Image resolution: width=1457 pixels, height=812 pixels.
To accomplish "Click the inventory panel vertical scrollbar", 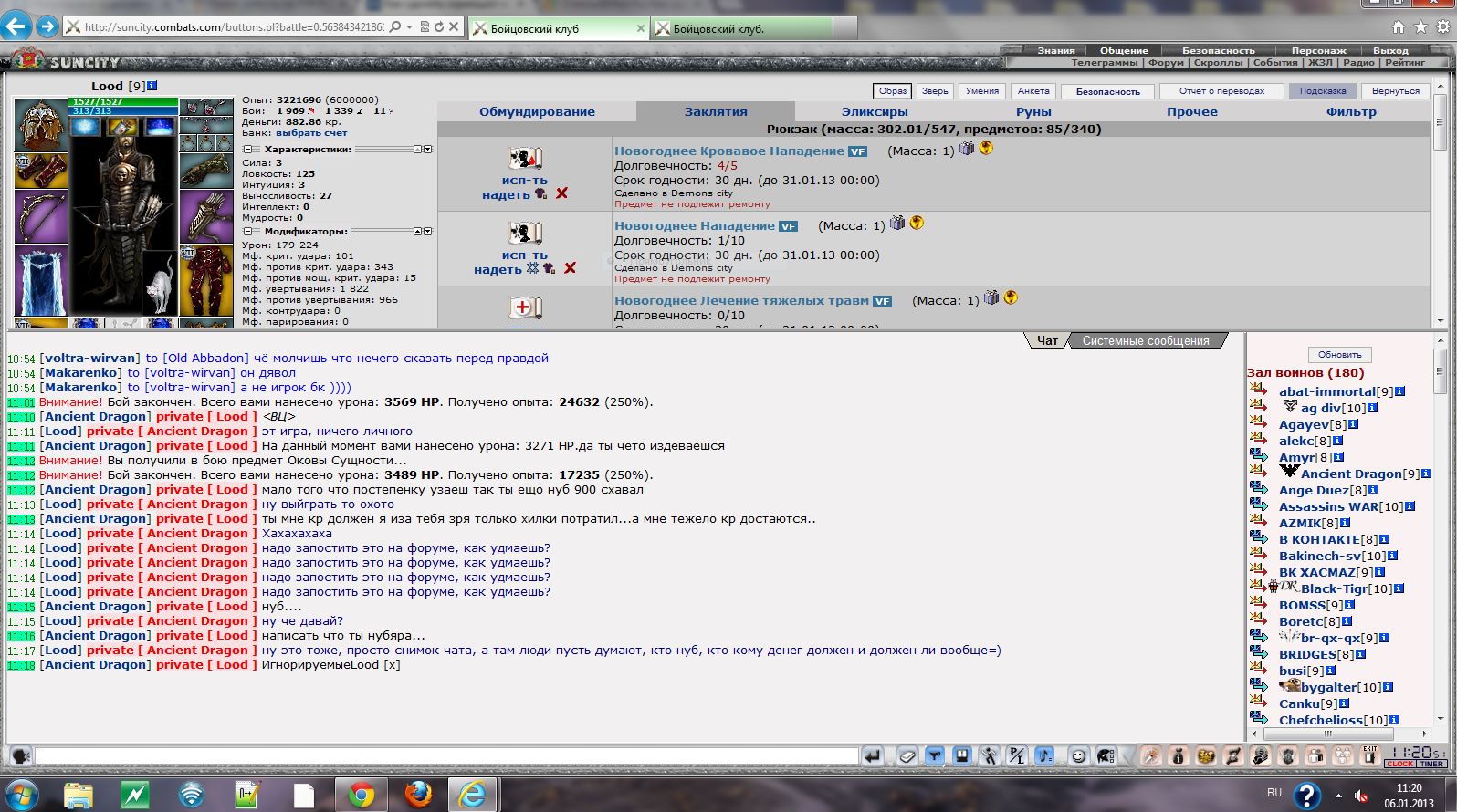I will pos(1440,205).
